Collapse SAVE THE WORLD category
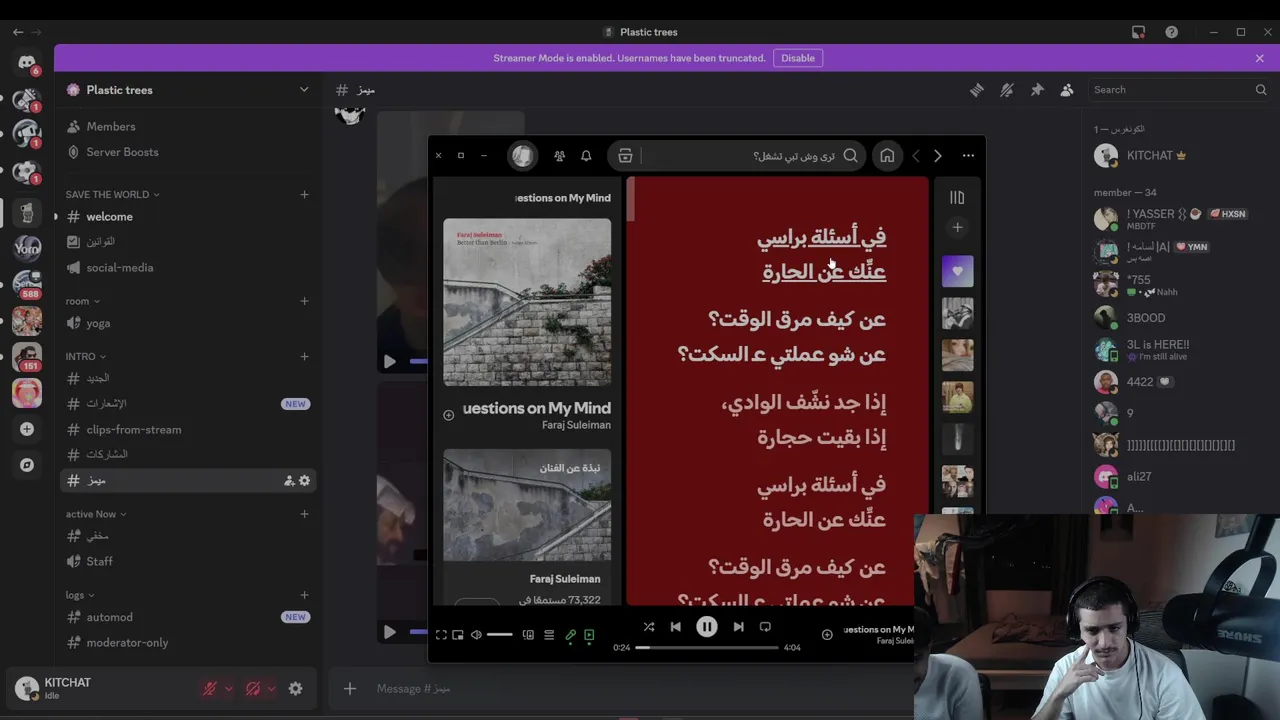 tap(113, 194)
